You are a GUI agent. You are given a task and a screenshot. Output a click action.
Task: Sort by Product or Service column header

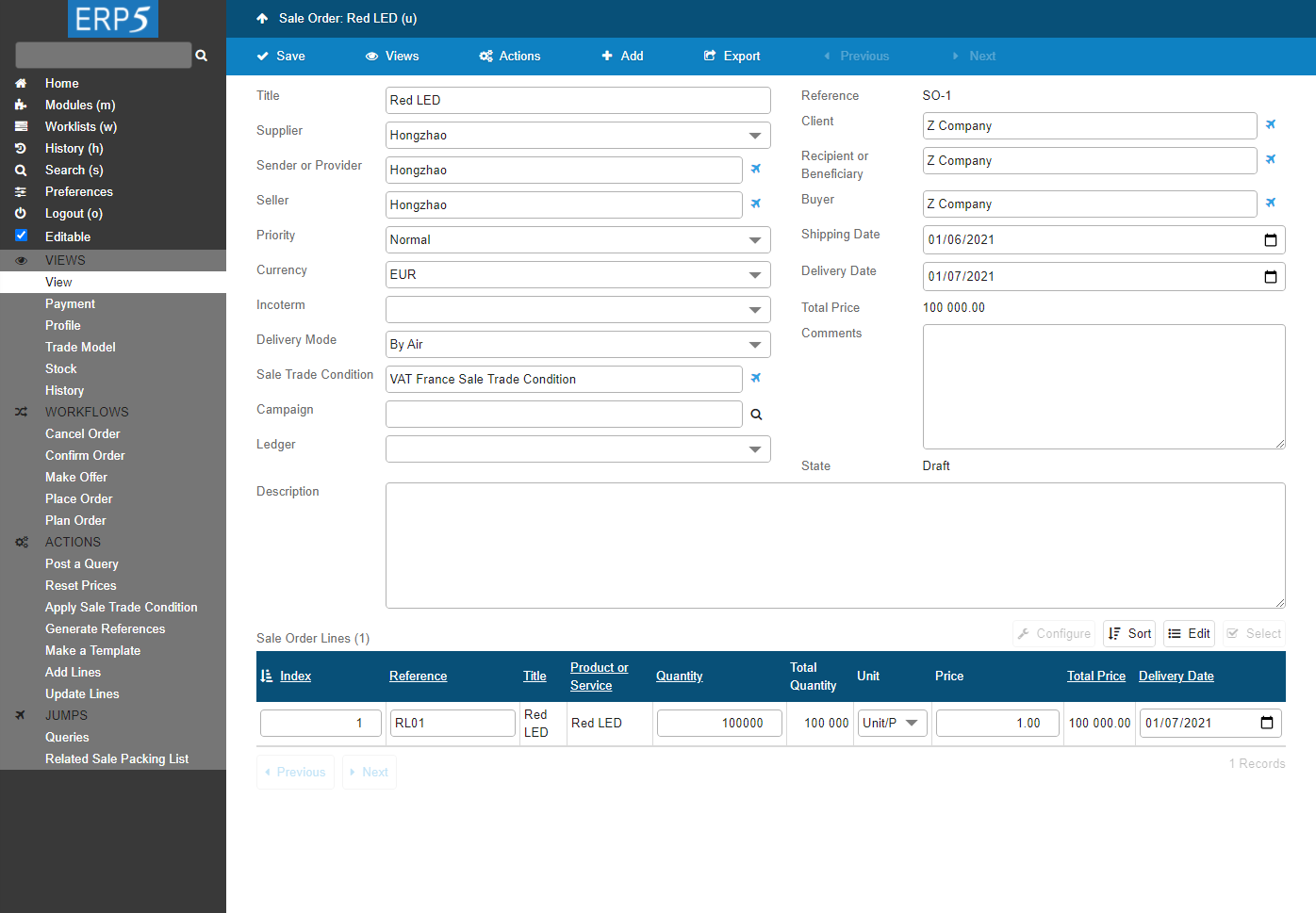click(600, 677)
